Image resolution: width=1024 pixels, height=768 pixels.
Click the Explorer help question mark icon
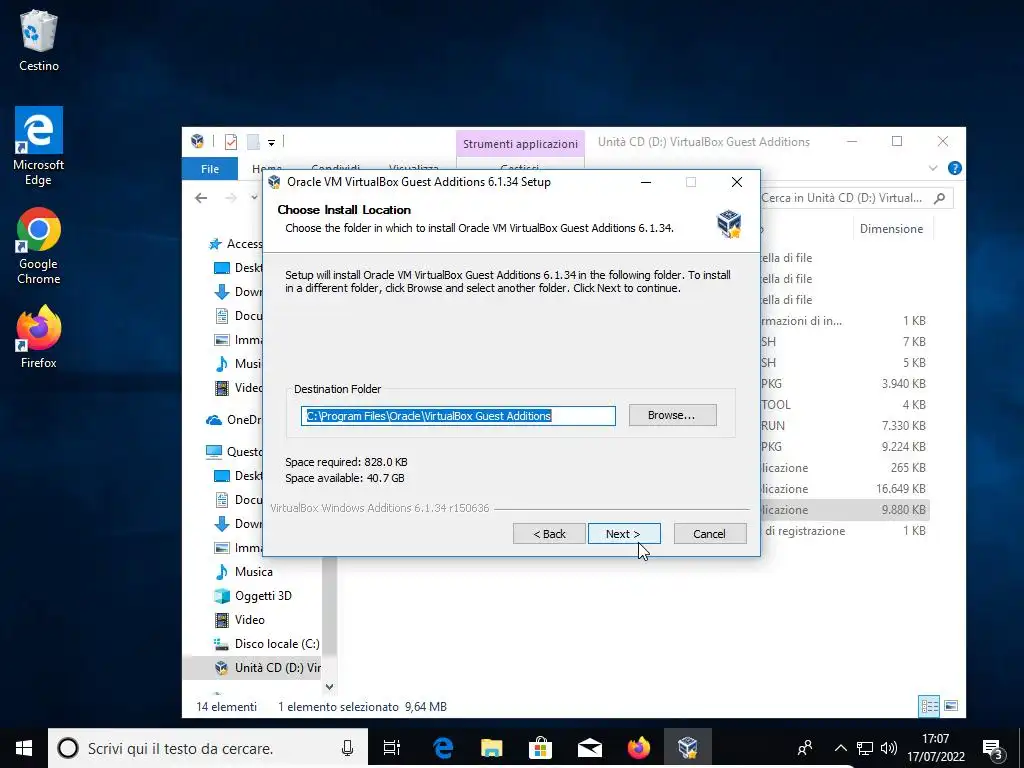[954, 168]
